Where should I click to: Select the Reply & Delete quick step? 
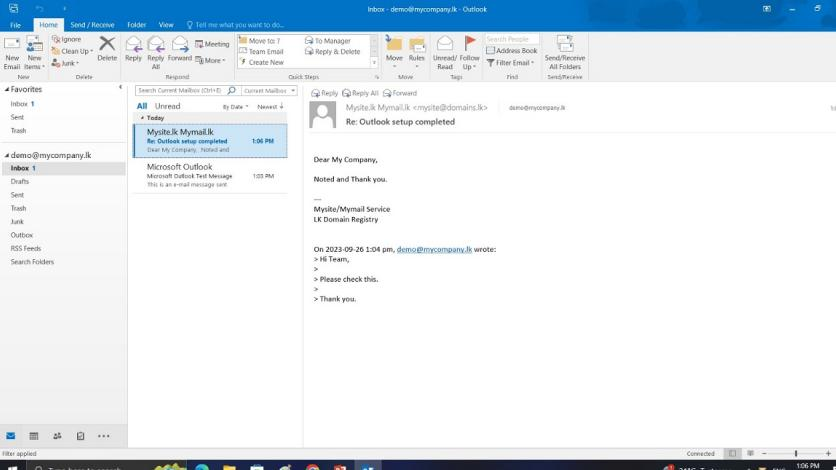(x=333, y=52)
